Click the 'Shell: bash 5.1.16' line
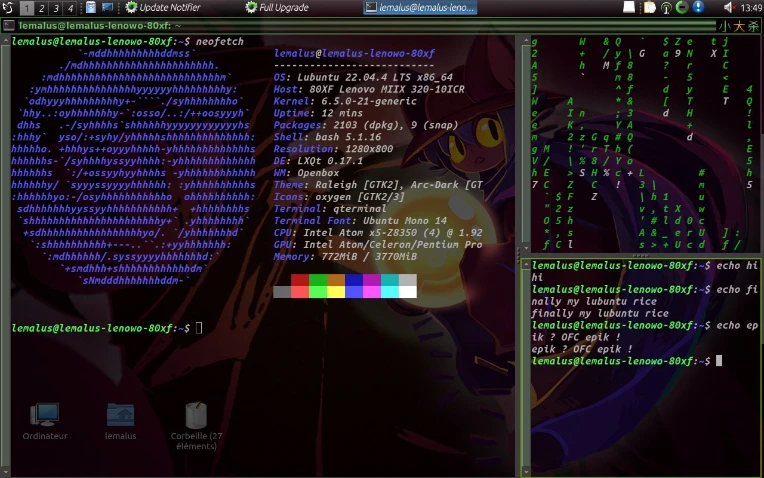Screen dimensions: 764x478 tap(327, 137)
